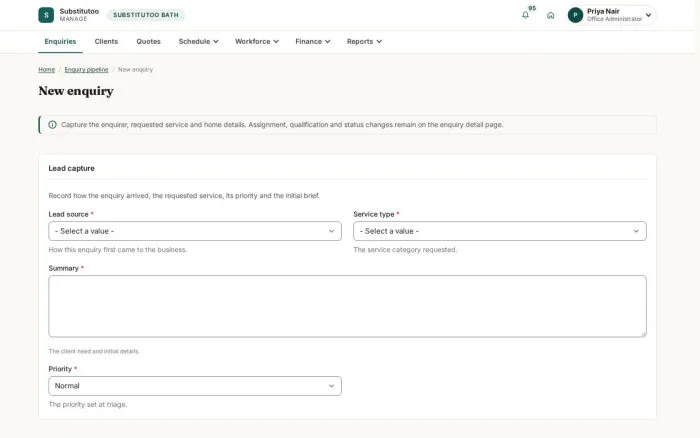Click the home icon in header
Image resolution: width=700 pixels, height=438 pixels.
[x=550, y=15]
